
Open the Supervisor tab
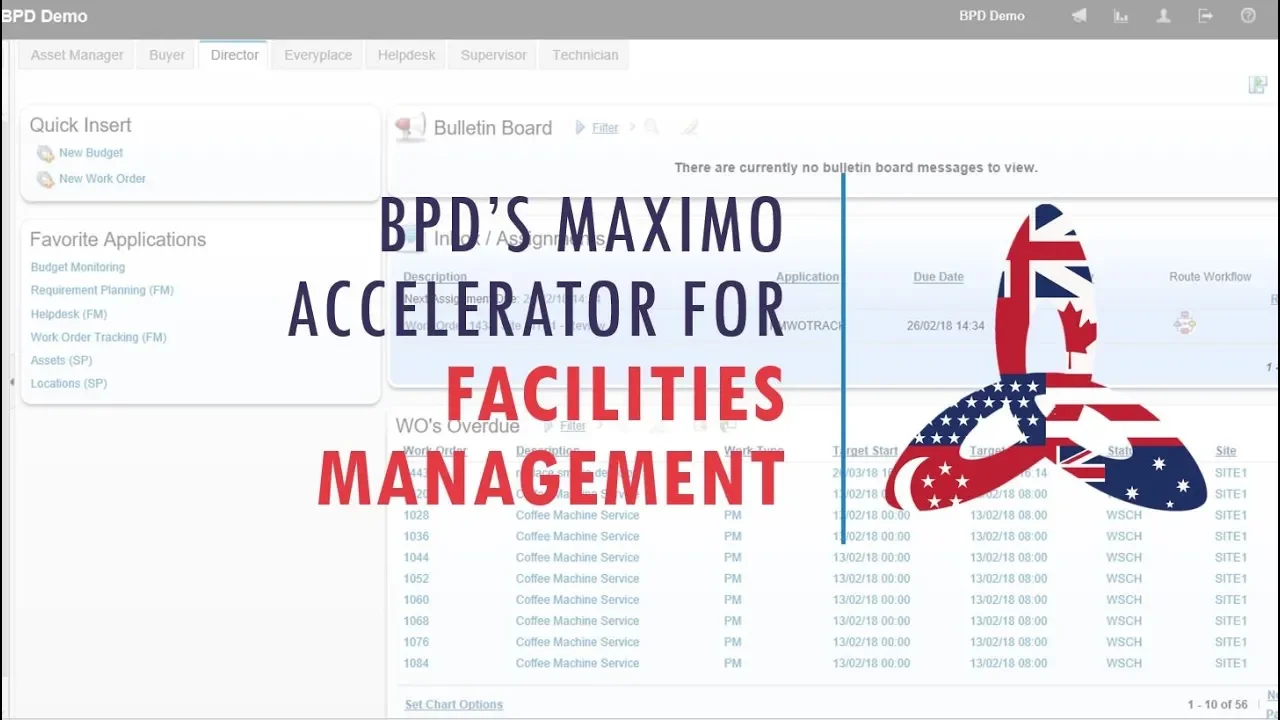tap(493, 55)
